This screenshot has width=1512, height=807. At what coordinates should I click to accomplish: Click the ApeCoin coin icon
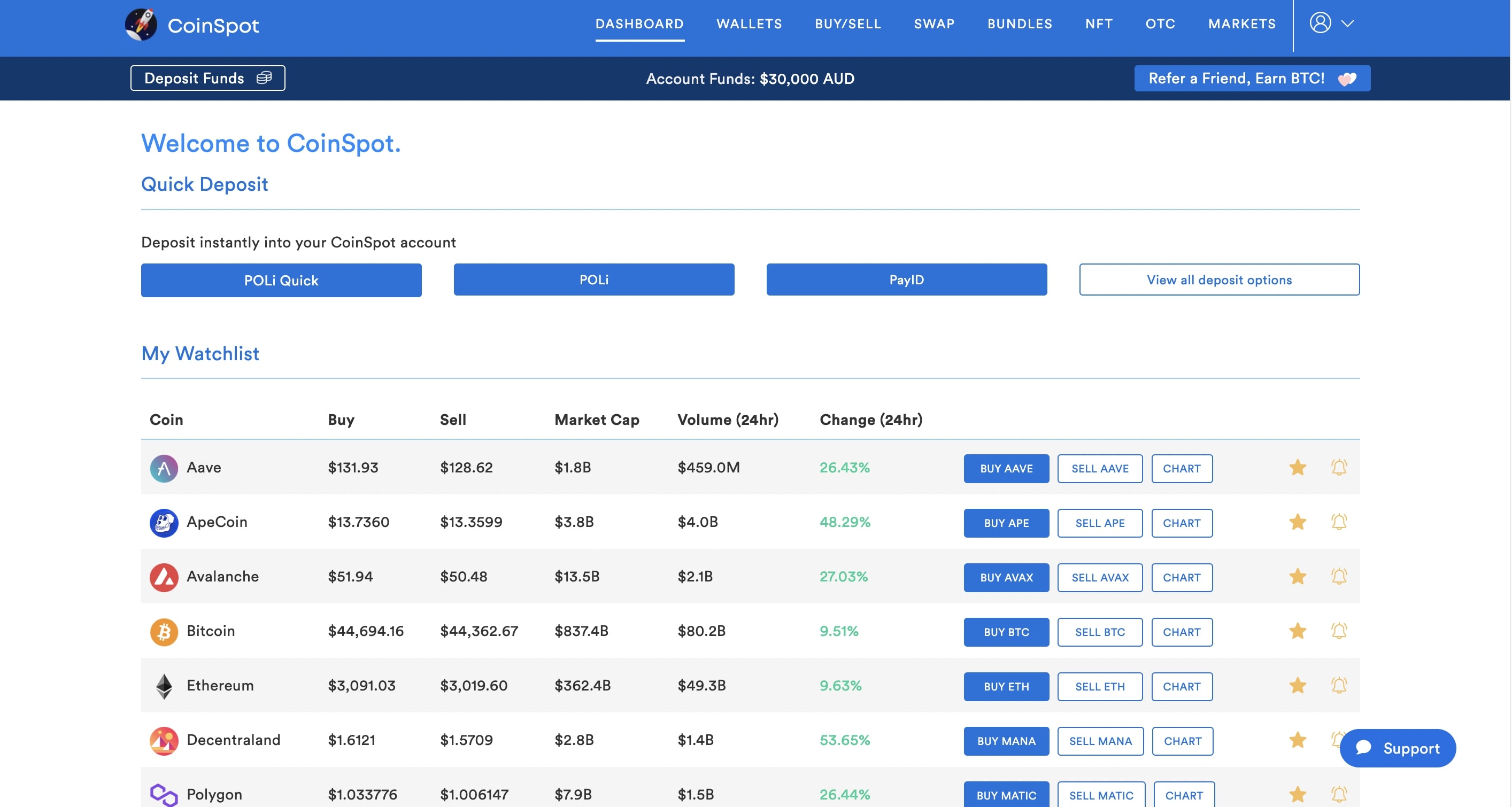[164, 522]
